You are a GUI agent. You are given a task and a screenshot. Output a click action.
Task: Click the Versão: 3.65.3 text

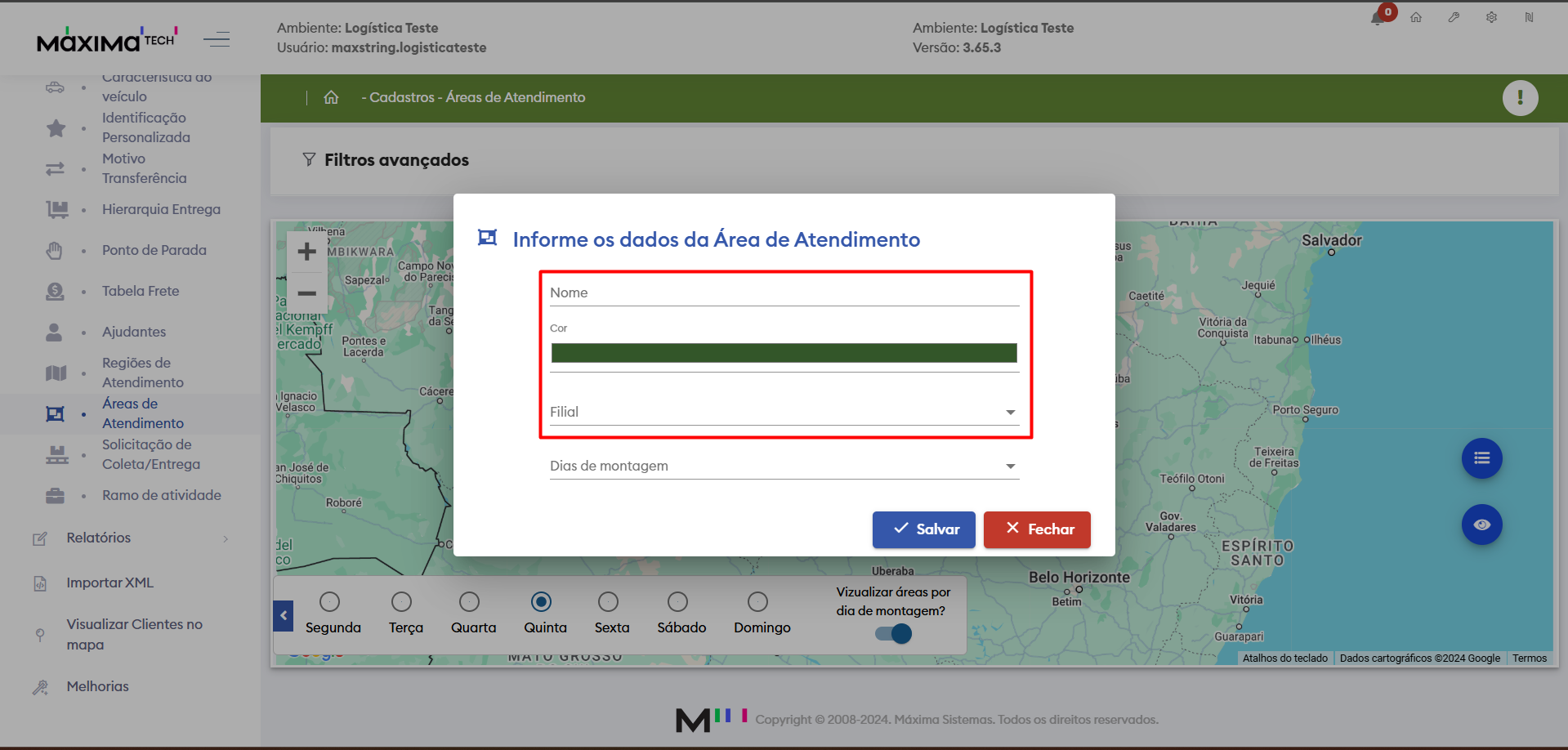click(x=957, y=47)
